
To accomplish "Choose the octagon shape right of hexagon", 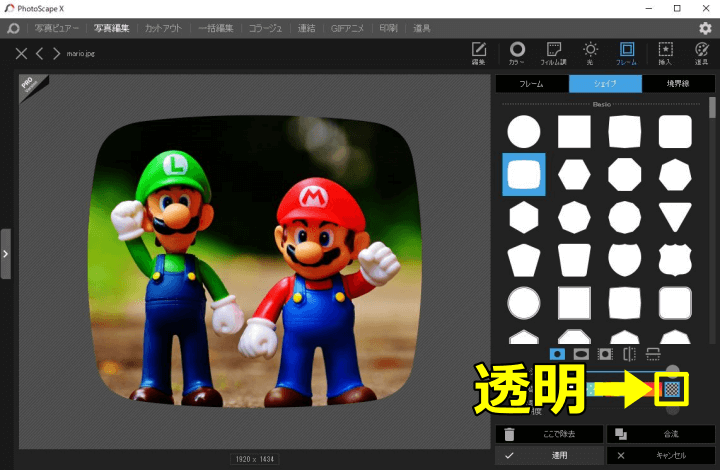I will point(624,174).
